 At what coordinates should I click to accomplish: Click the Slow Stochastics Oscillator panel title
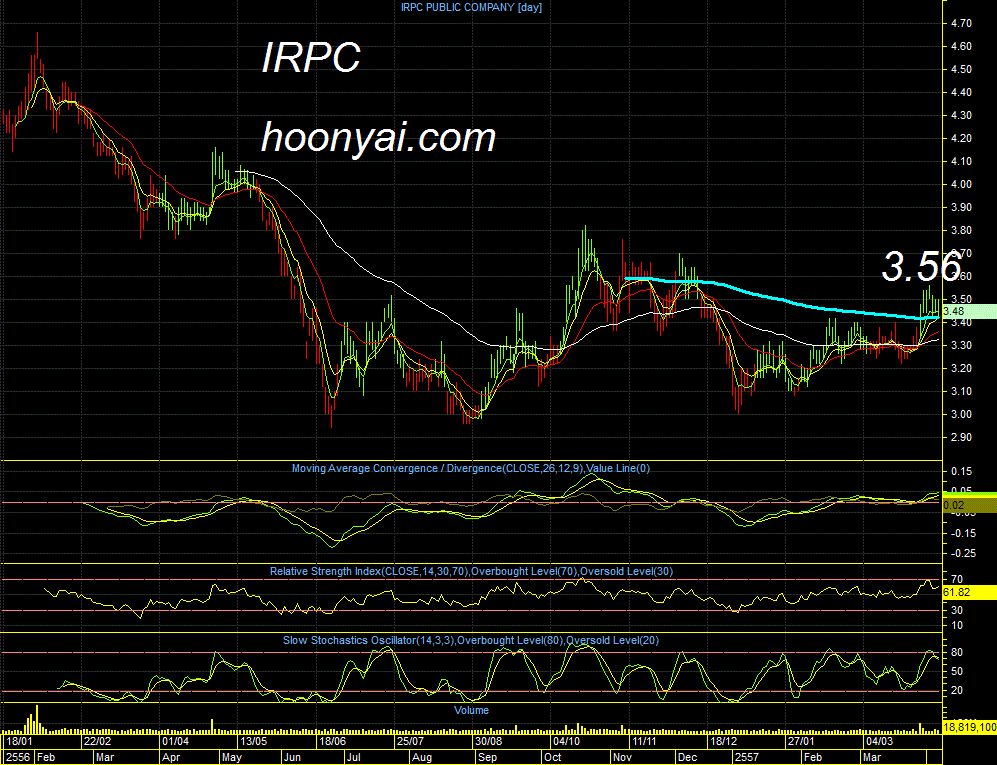point(471,640)
